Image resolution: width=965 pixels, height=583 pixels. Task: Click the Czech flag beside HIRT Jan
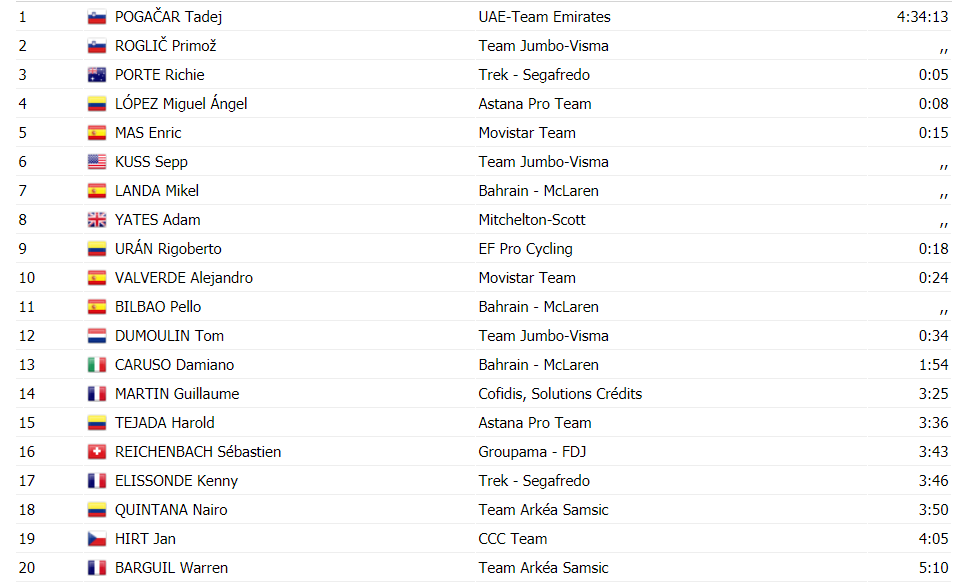click(97, 539)
